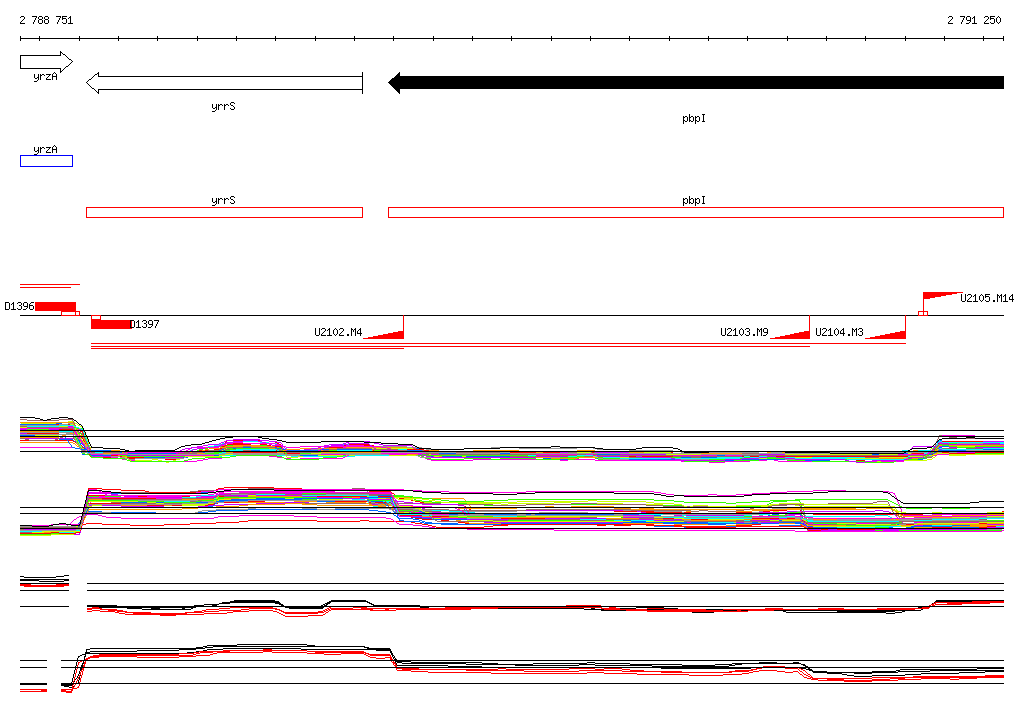This screenshot has height=714, width=1024.
Task: Select the white yrrS gene arrow
Action: [x=224, y=83]
